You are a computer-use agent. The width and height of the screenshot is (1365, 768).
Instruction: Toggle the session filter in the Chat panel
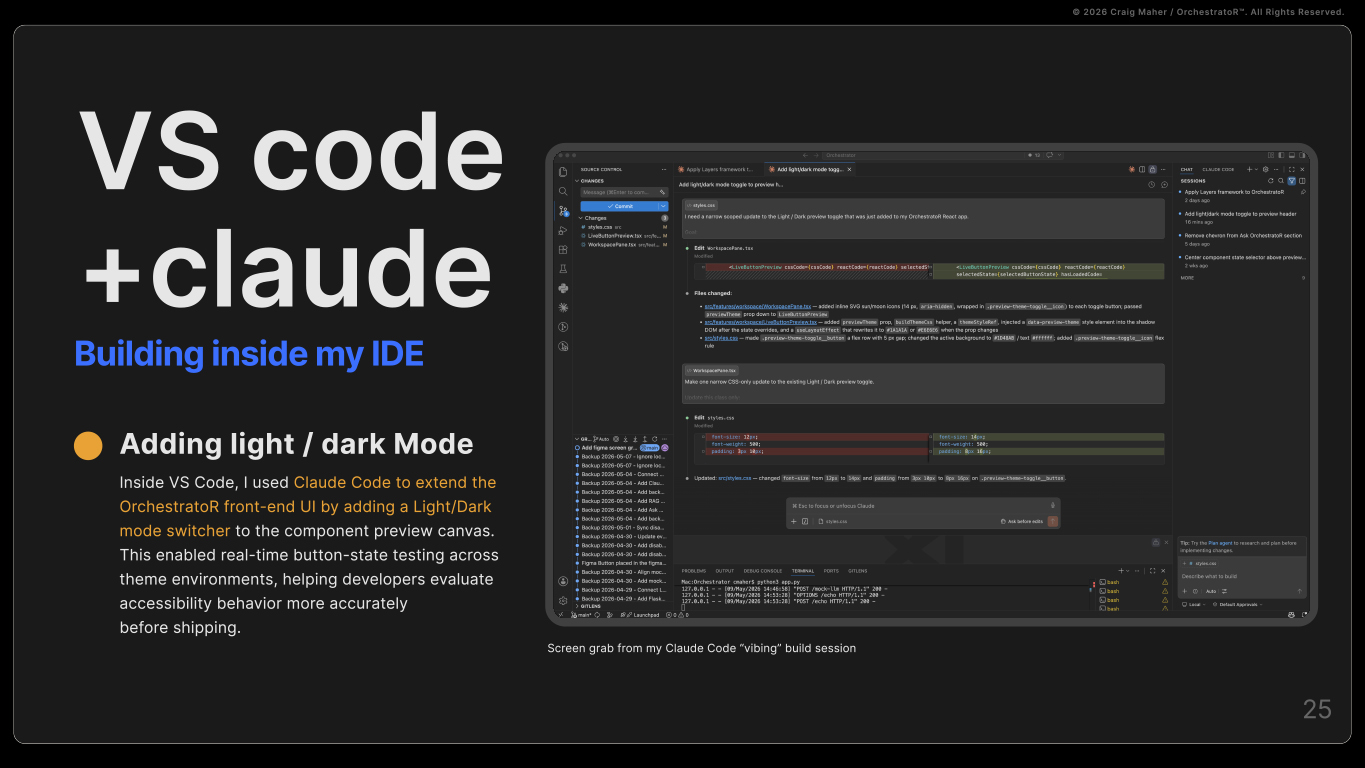pos(1292,181)
